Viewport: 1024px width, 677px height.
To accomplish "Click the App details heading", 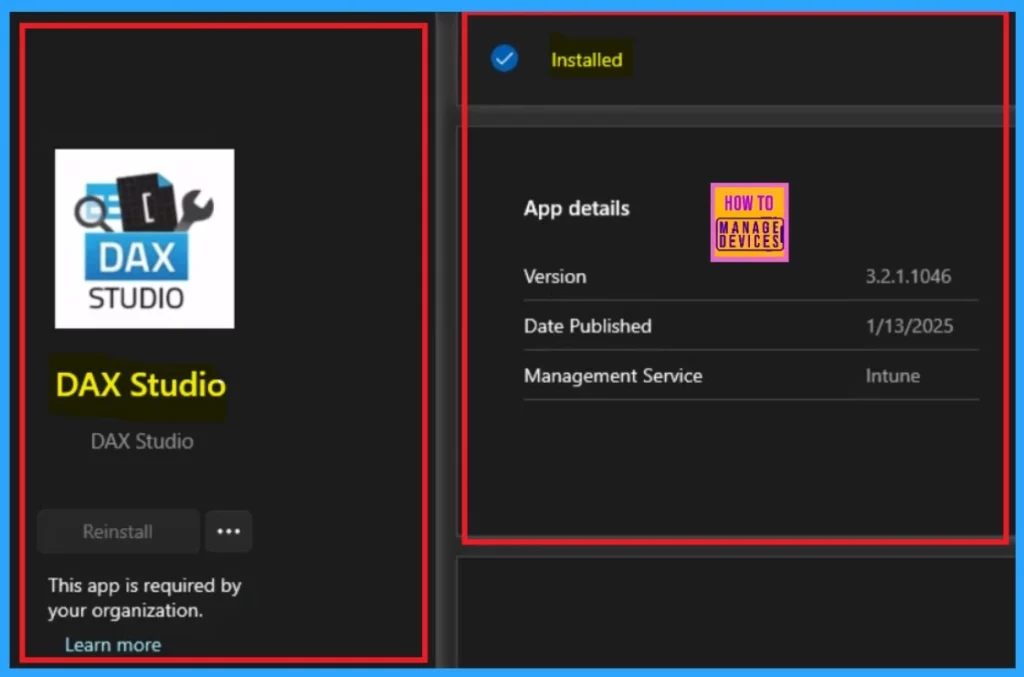I will pos(576,208).
